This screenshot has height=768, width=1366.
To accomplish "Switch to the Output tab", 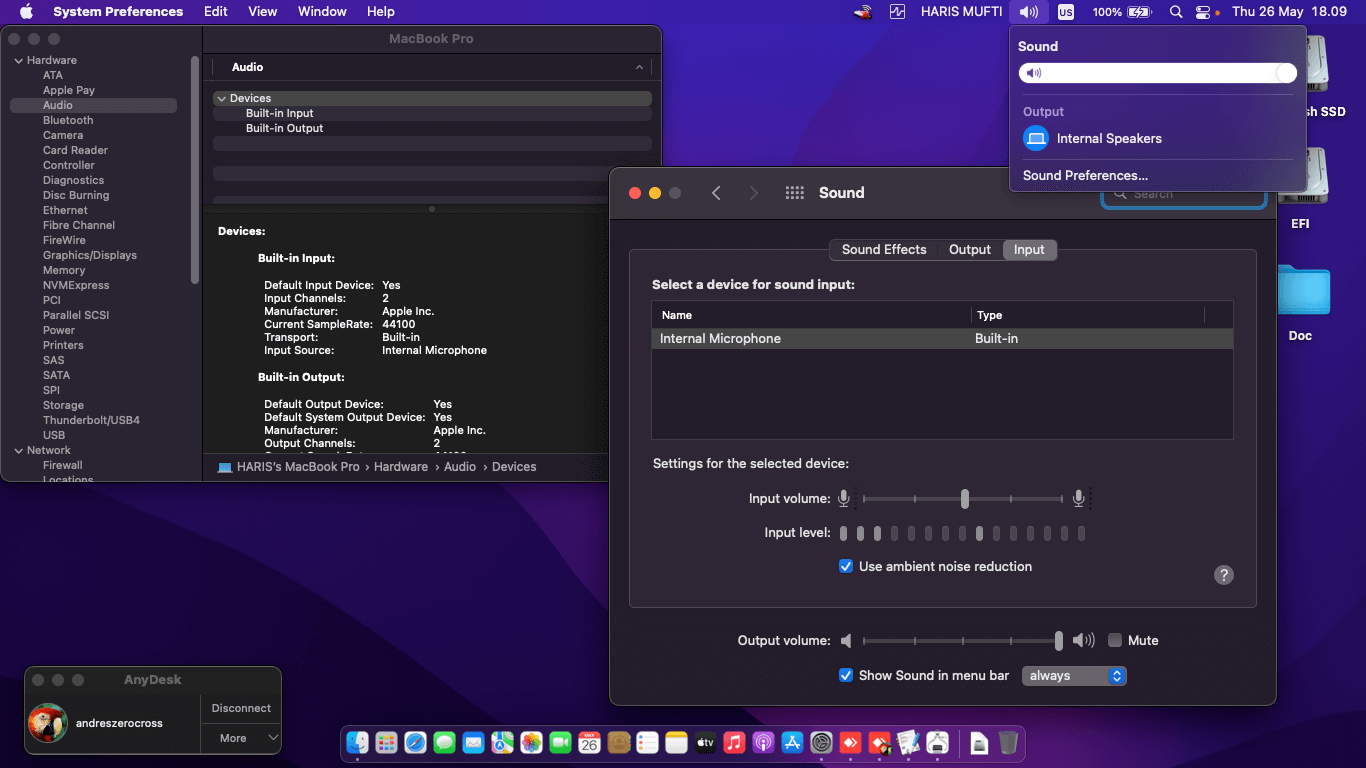I will (x=969, y=250).
